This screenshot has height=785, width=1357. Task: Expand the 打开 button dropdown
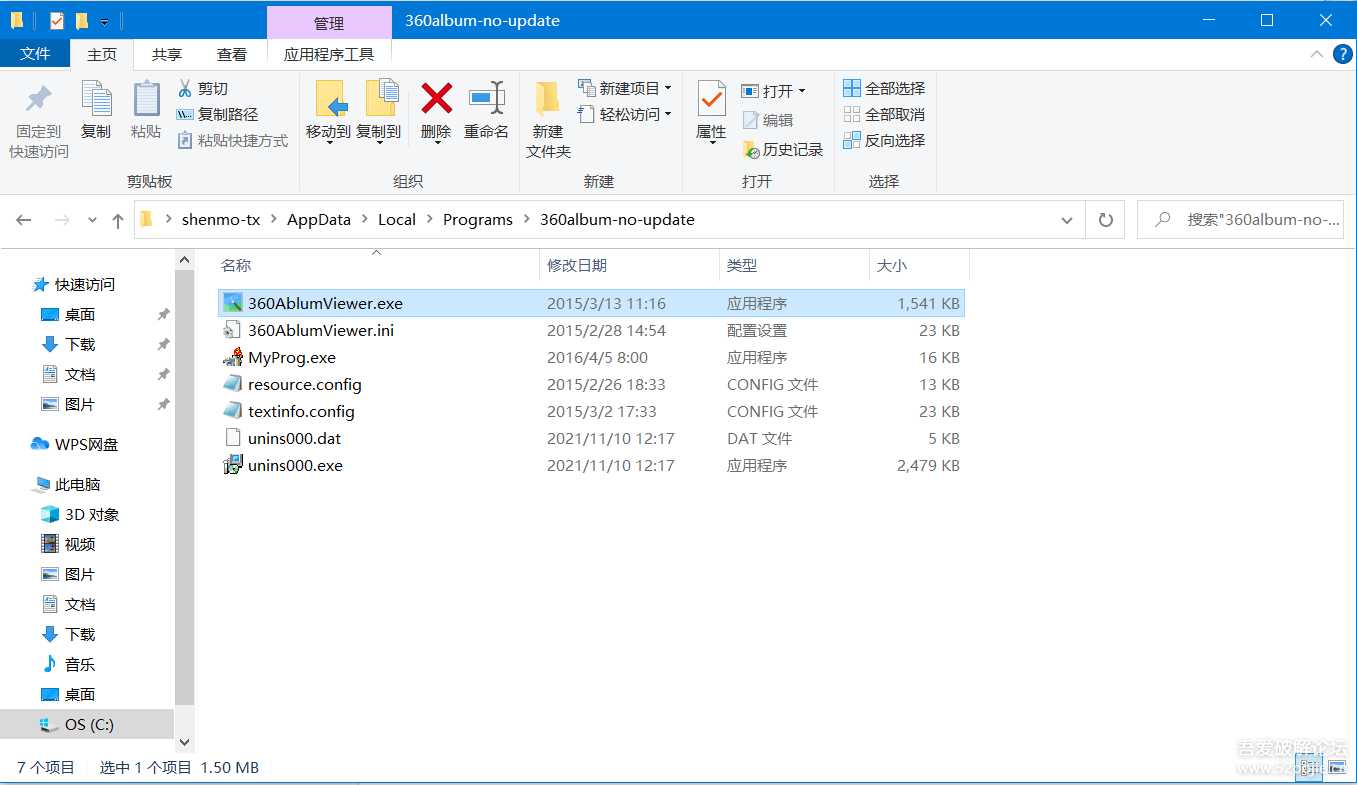coord(800,90)
